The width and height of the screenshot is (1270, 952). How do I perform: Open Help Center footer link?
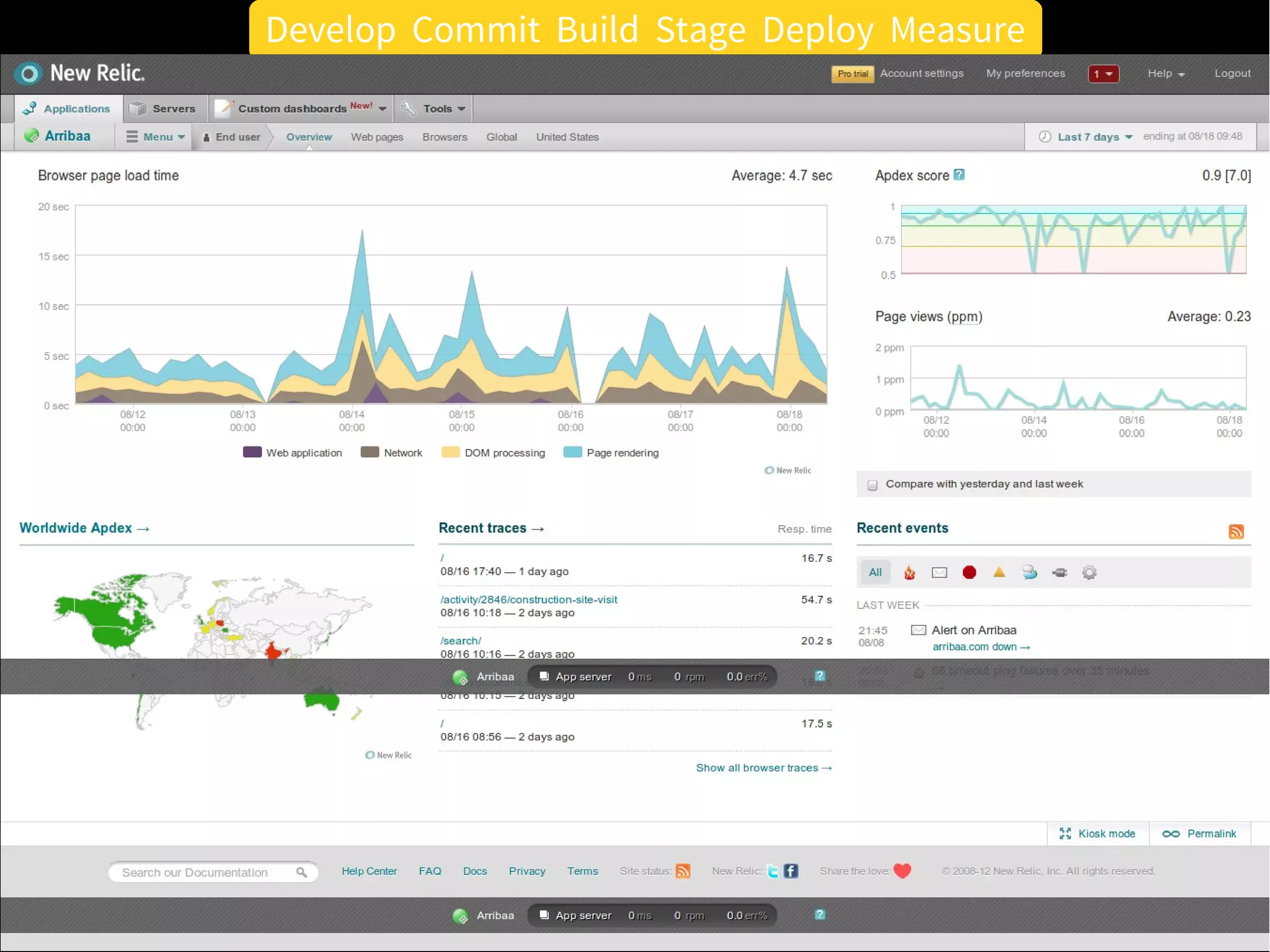point(369,871)
